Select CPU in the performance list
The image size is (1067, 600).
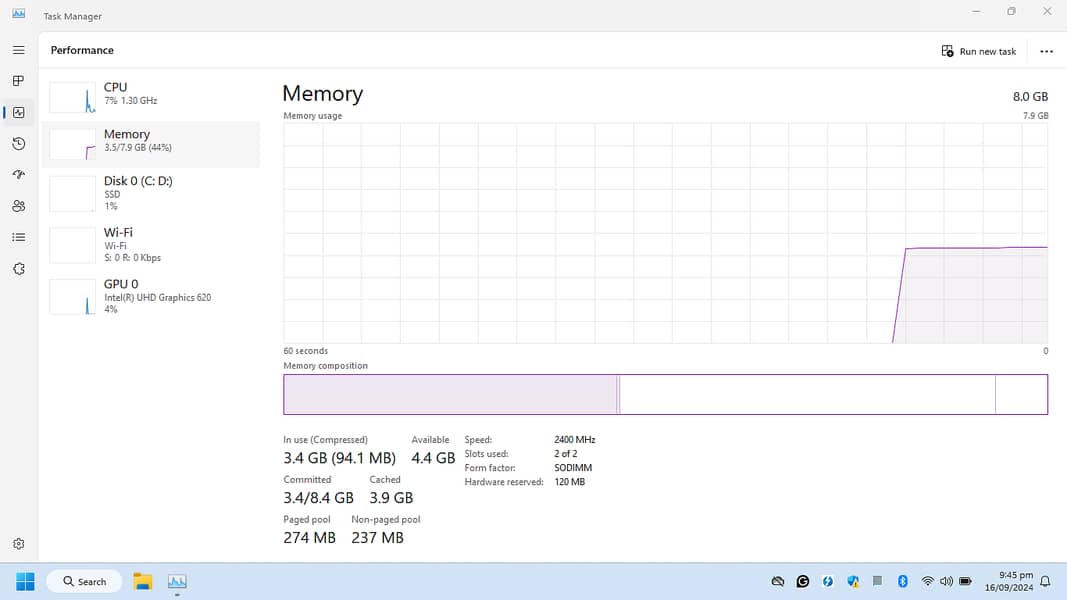click(x=150, y=94)
